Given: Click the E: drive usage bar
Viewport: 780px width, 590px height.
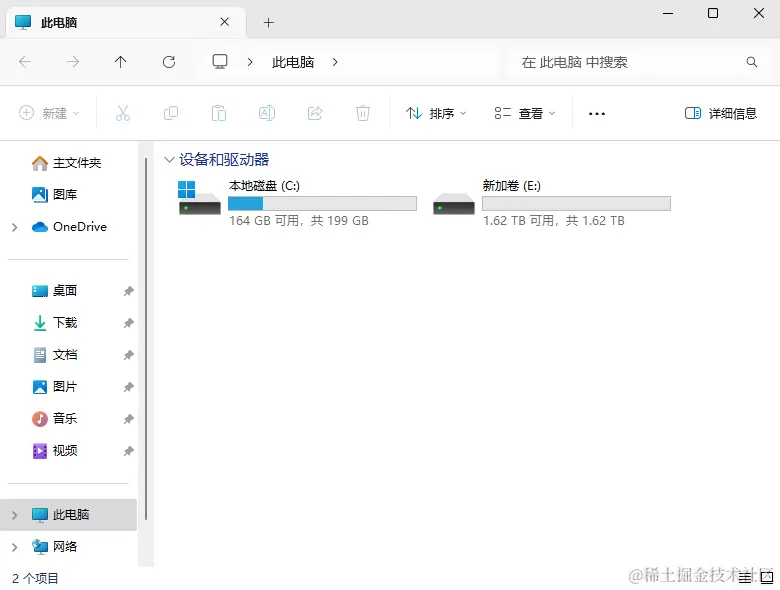Looking at the screenshot, I should pos(577,203).
